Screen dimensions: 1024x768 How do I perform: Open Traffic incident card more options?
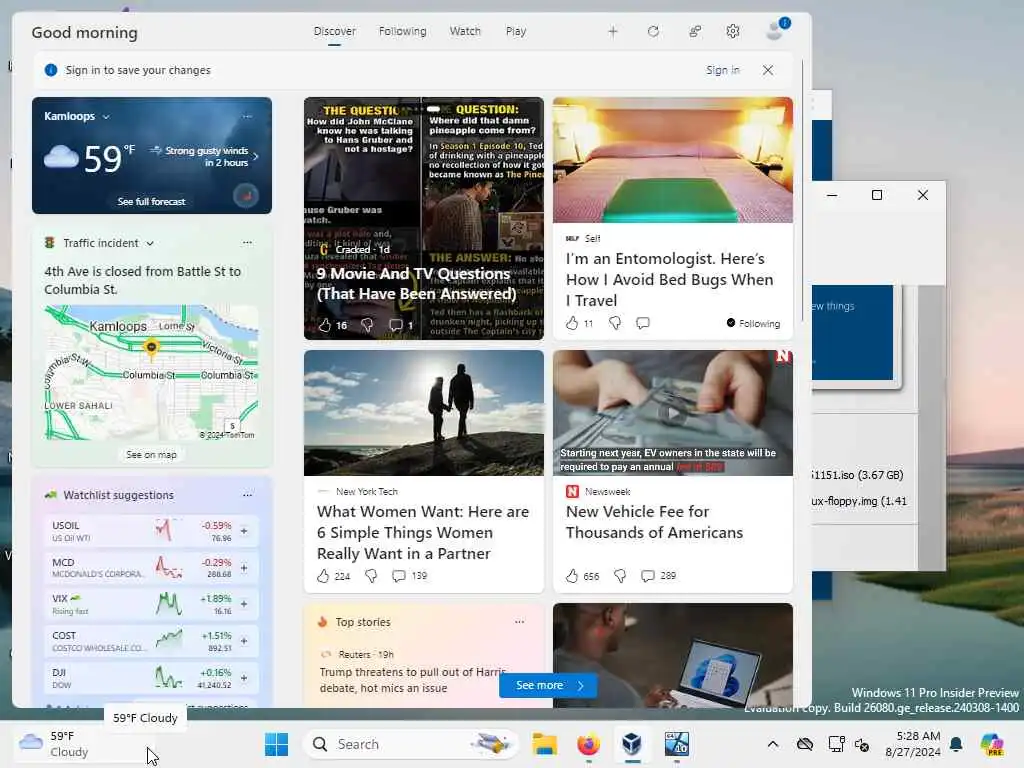pyautogui.click(x=247, y=242)
